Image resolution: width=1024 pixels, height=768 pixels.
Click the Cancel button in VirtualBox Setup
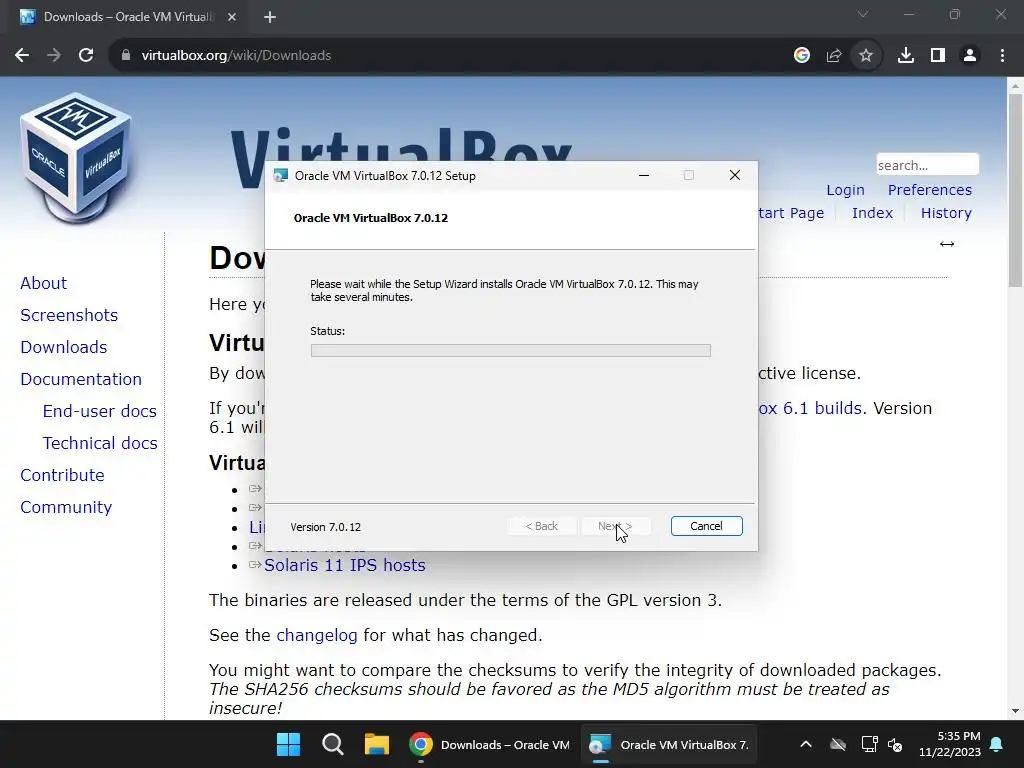[707, 526]
